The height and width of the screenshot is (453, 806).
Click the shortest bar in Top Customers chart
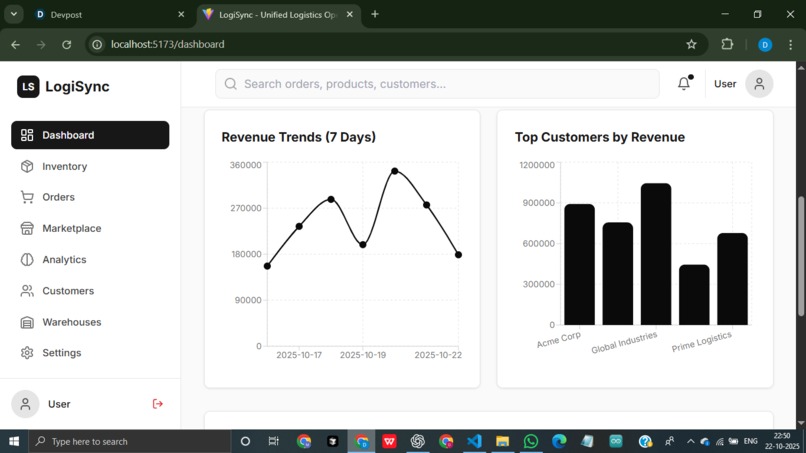(x=694, y=295)
